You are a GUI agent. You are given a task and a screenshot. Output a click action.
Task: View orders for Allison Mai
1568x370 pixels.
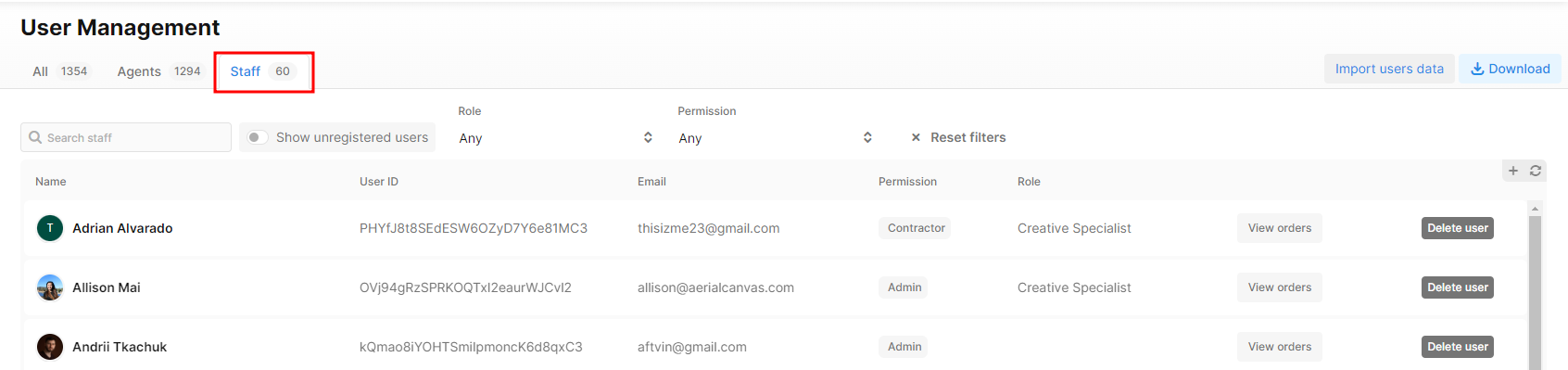click(1280, 287)
